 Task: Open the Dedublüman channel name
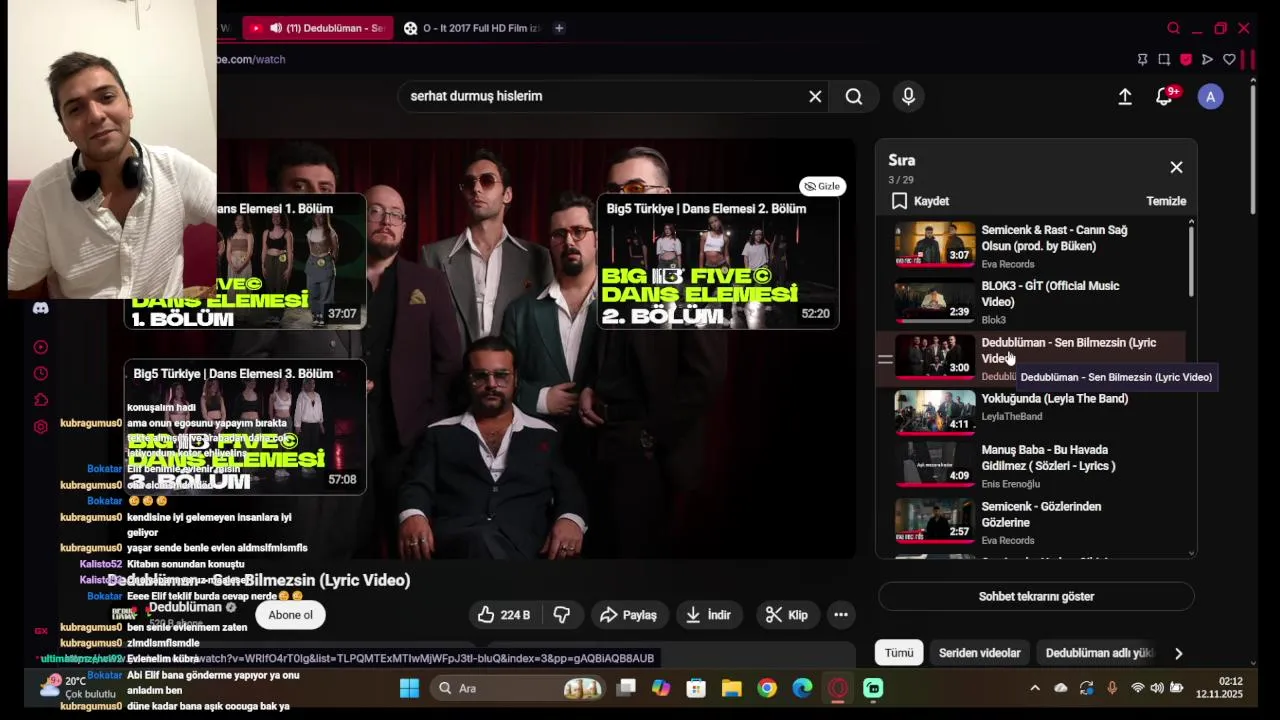pos(186,607)
